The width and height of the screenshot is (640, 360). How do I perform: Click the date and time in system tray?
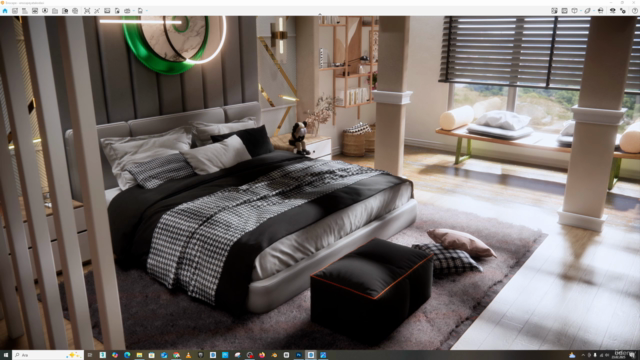[618, 355]
